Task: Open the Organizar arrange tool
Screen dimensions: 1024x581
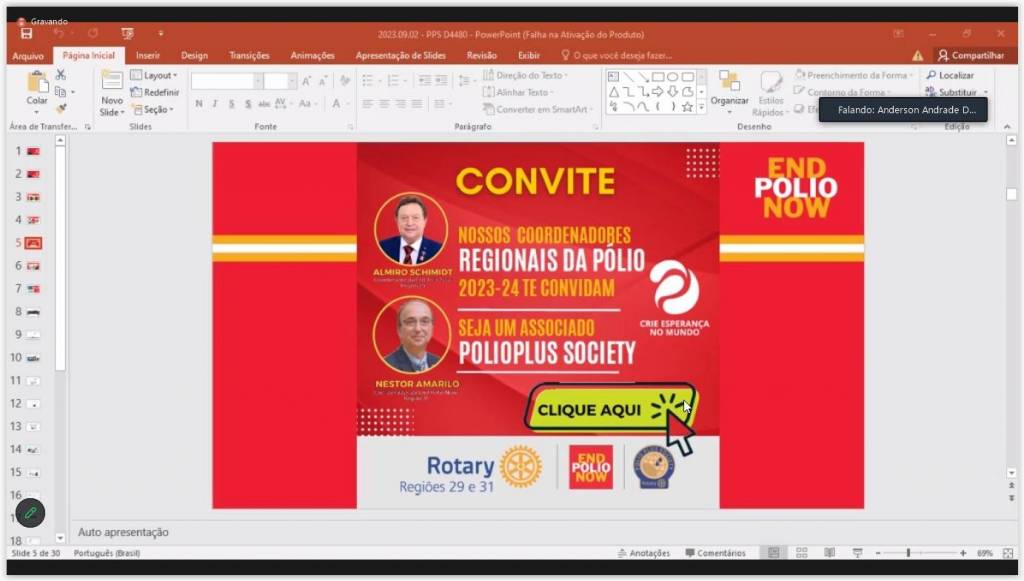Action: point(729,86)
